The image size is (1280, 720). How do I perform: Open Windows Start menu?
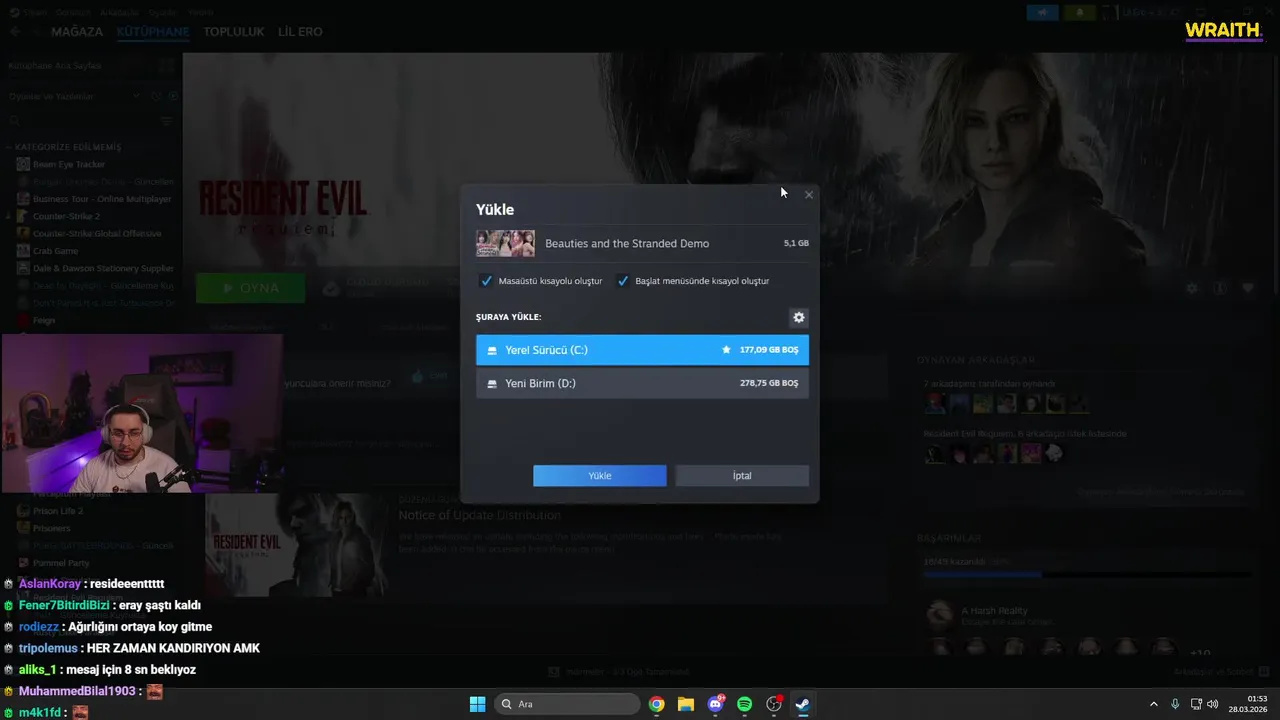[478, 704]
